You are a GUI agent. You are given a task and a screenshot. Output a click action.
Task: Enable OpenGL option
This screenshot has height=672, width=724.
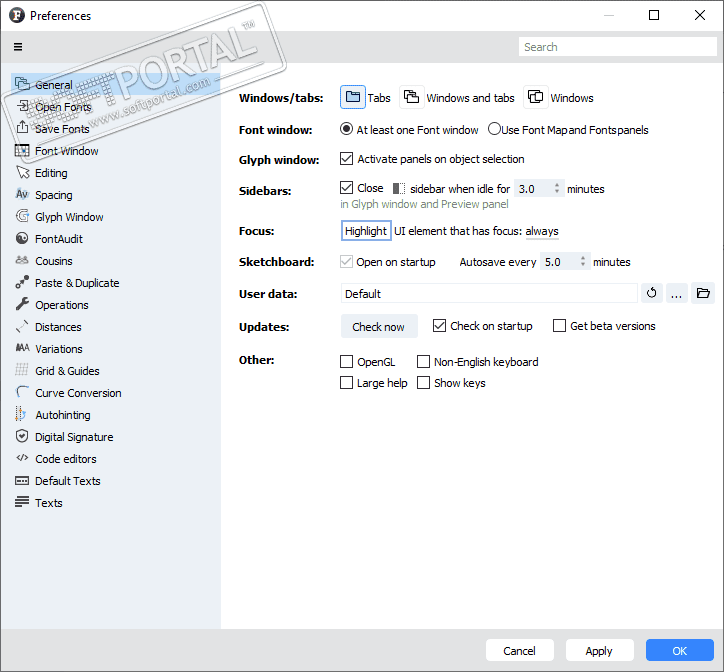tap(346, 362)
